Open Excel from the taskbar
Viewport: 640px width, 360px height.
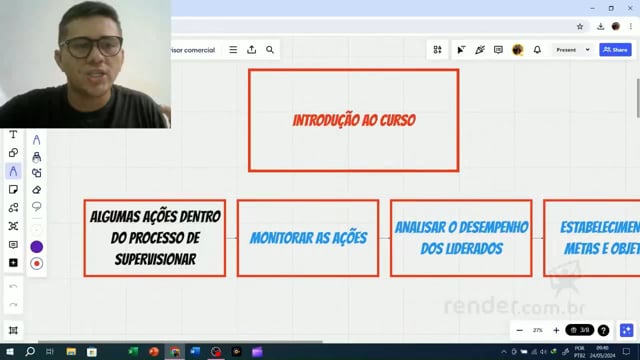(133, 352)
